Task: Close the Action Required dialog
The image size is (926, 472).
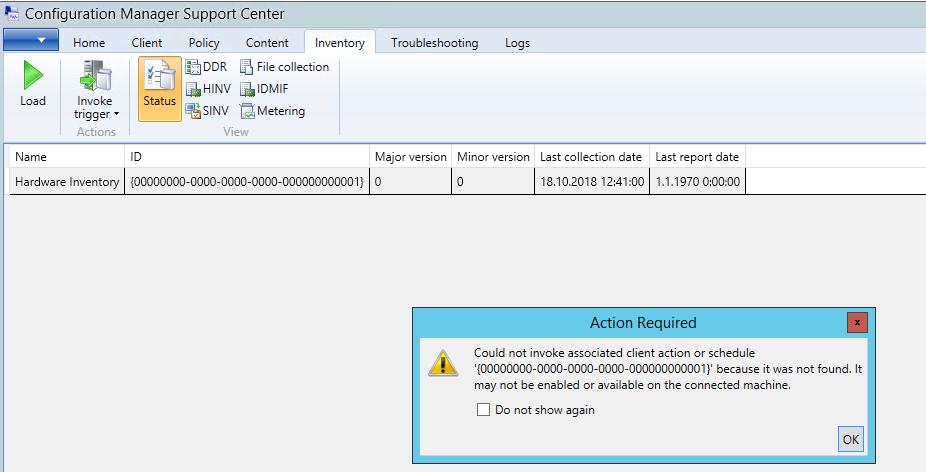Action: pos(857,323)
